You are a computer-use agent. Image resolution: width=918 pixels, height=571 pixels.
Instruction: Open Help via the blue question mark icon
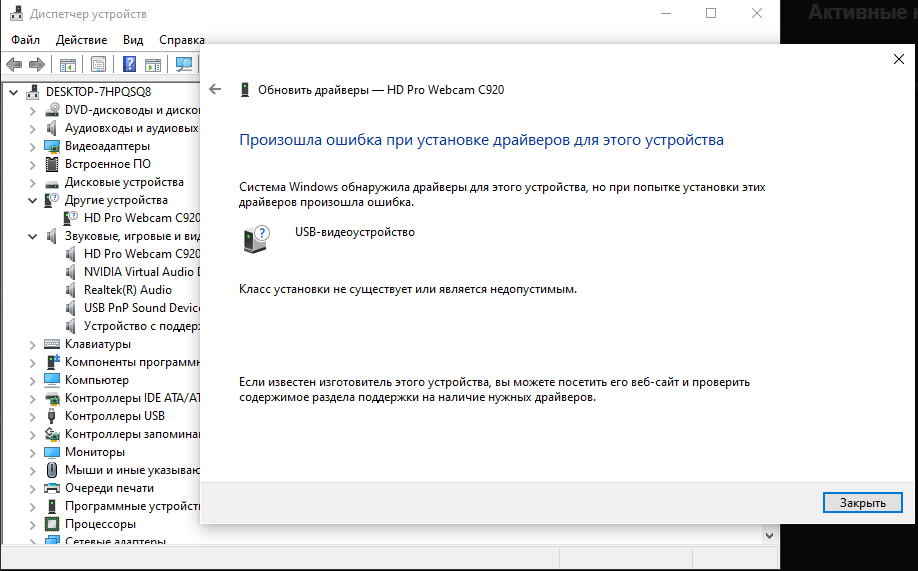(x=129, y=64)
